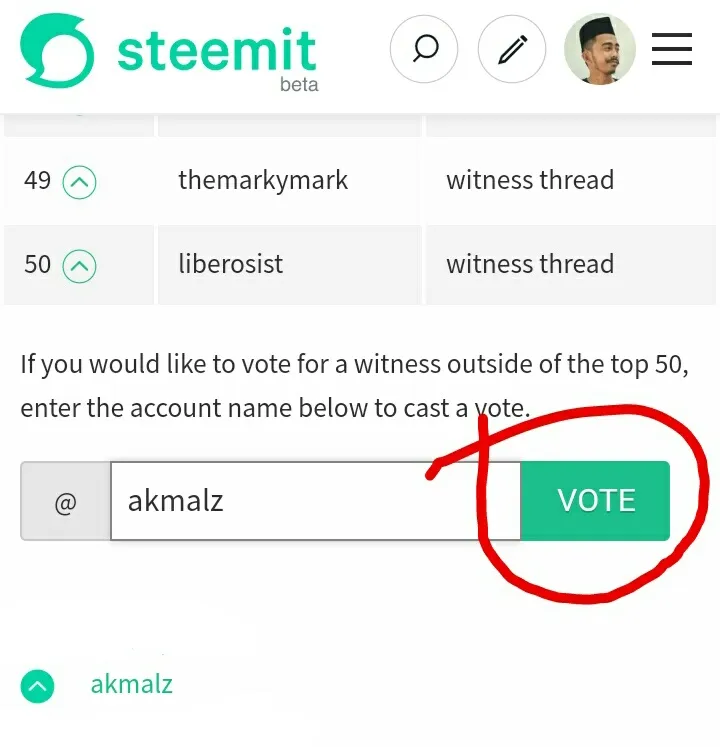720x747 pixels.
Task: Open the hamburger menu
Action: click(672, 49)
